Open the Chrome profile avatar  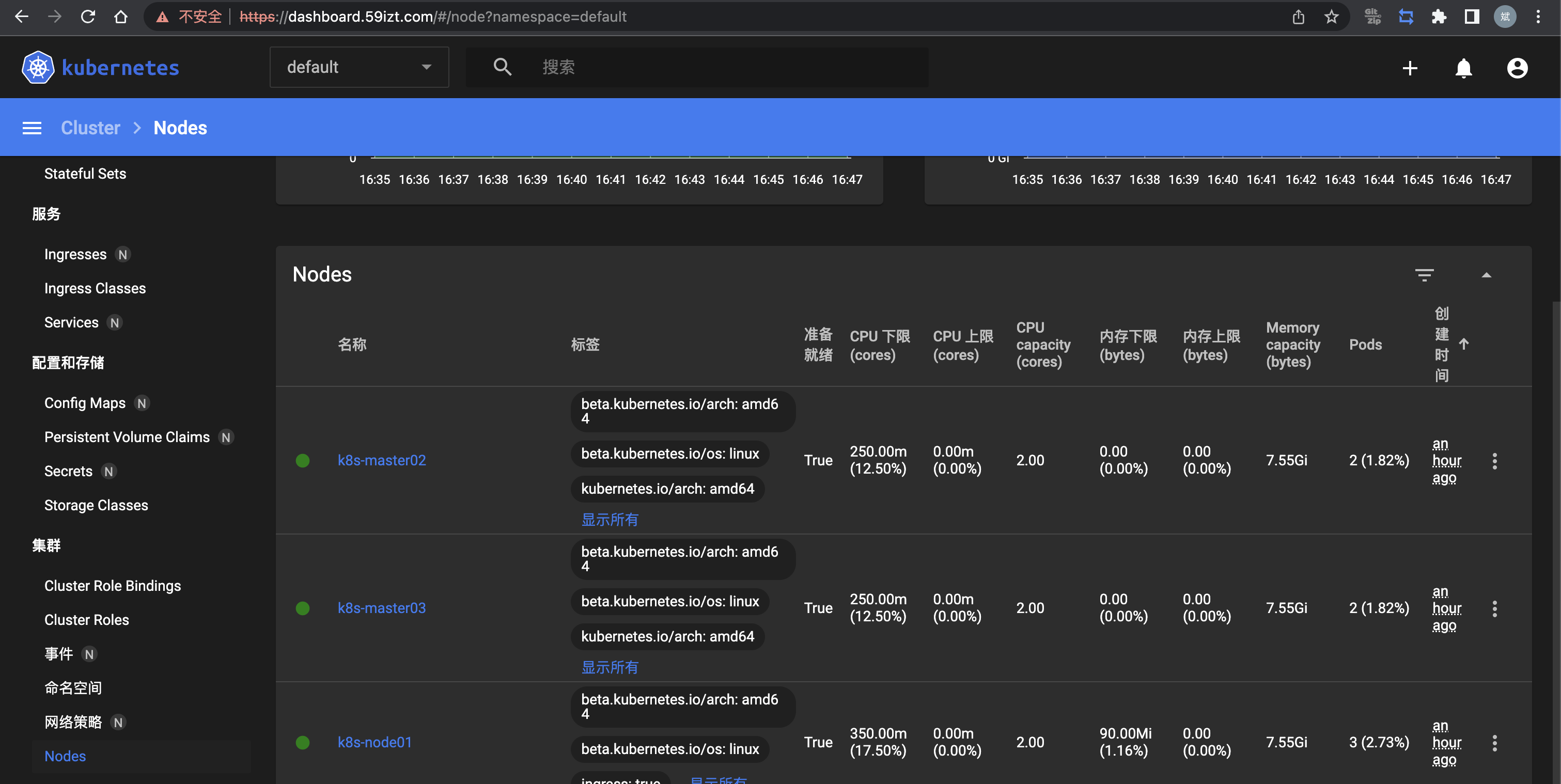(x=1505, y=17)
